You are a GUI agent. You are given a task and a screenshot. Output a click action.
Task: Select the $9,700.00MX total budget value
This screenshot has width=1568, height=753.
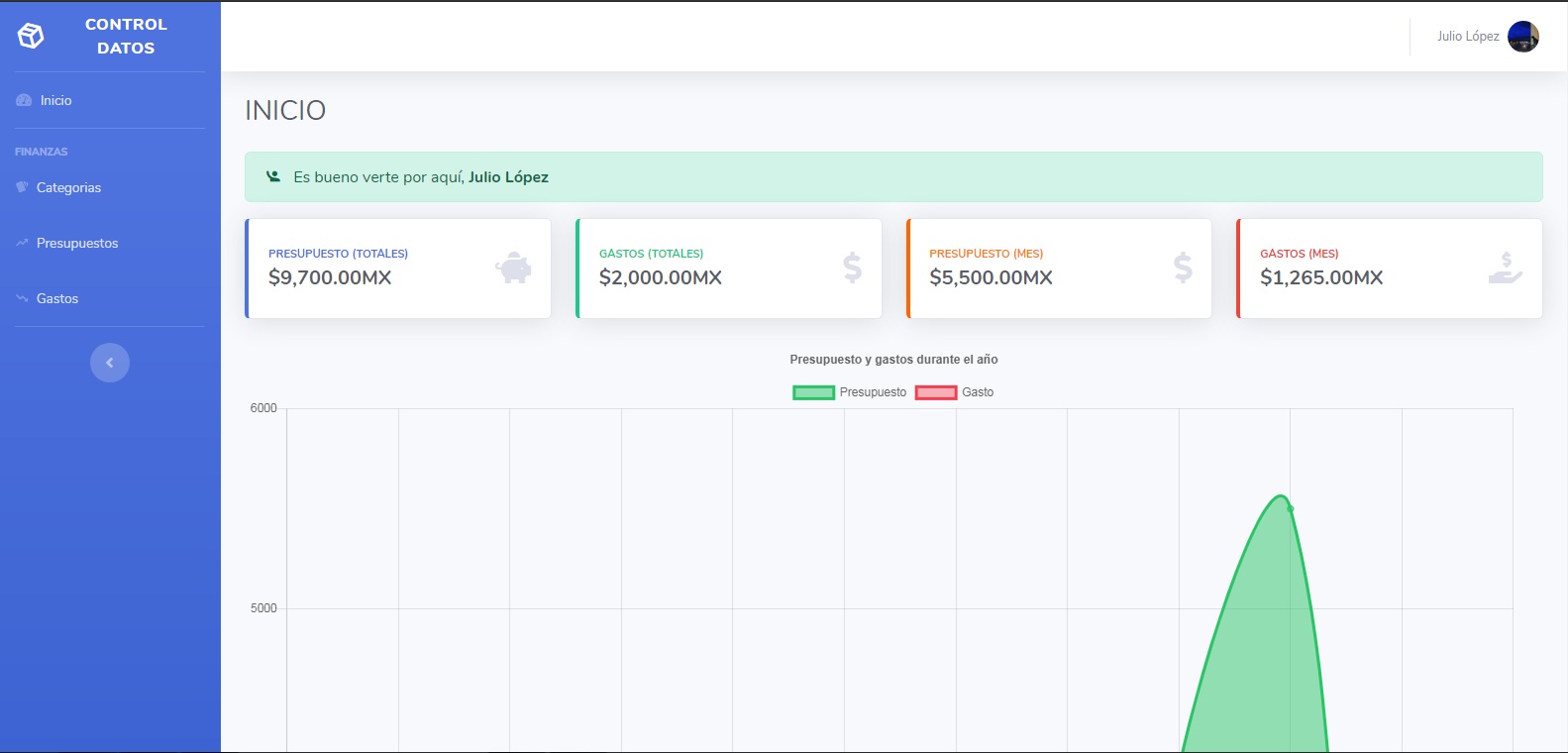point(330,277)
